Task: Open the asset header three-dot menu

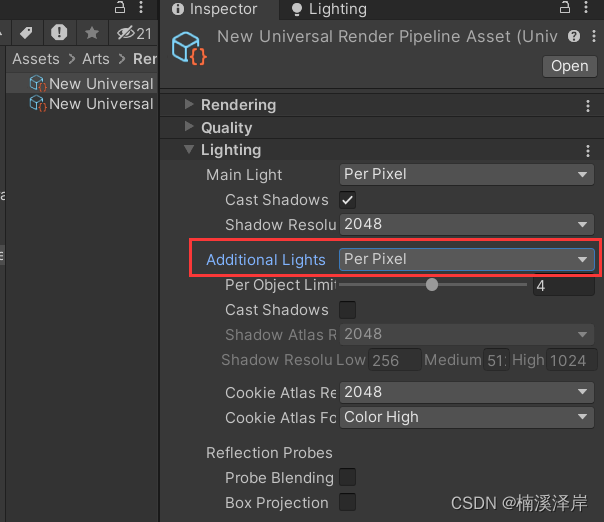Action: (594, 37)
